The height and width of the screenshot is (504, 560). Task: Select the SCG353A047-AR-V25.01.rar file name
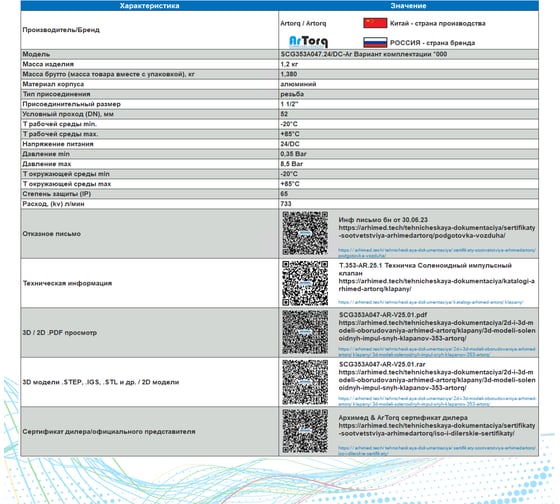pos(382,364)
